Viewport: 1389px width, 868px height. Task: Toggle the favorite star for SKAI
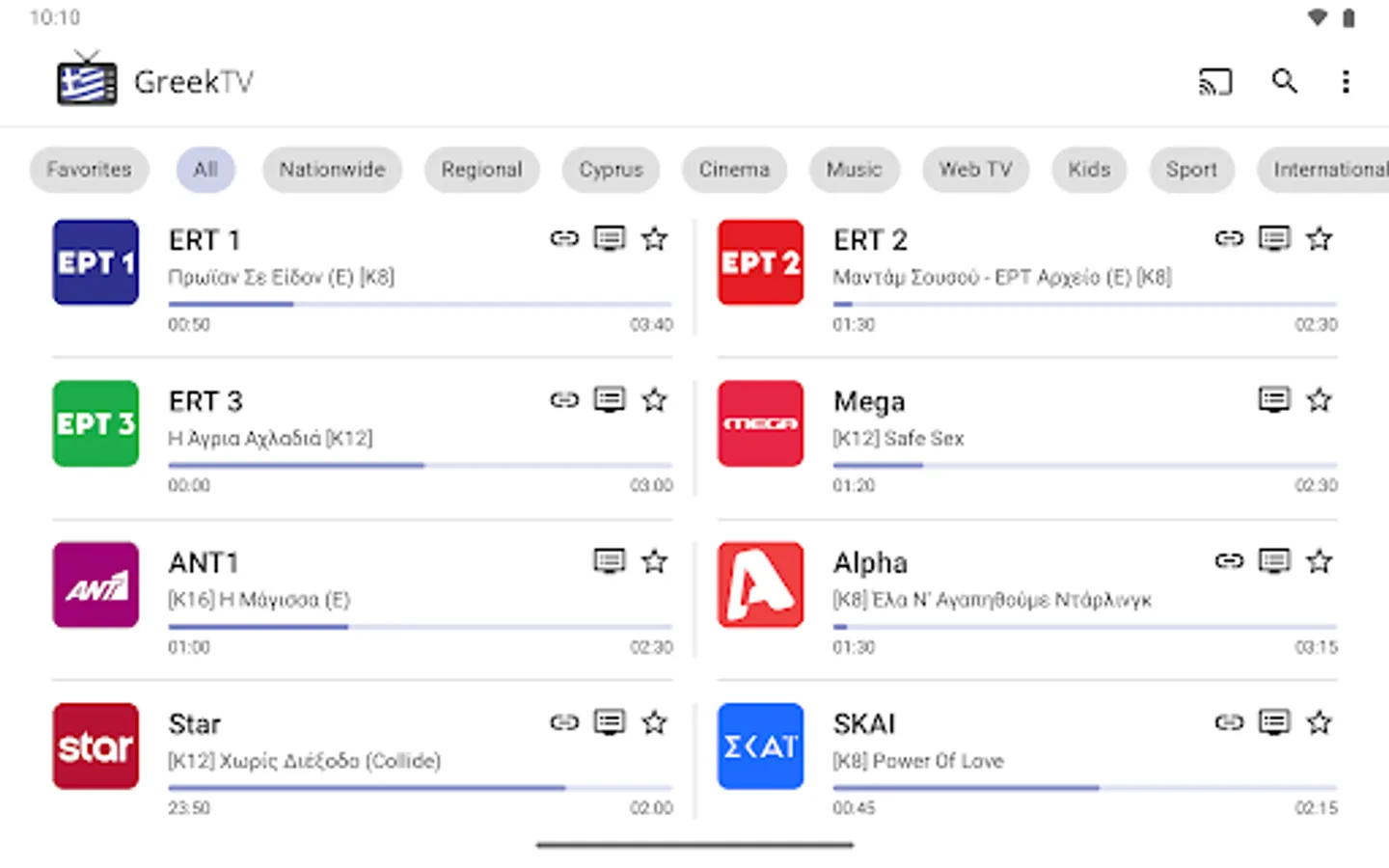(1319, 721)
